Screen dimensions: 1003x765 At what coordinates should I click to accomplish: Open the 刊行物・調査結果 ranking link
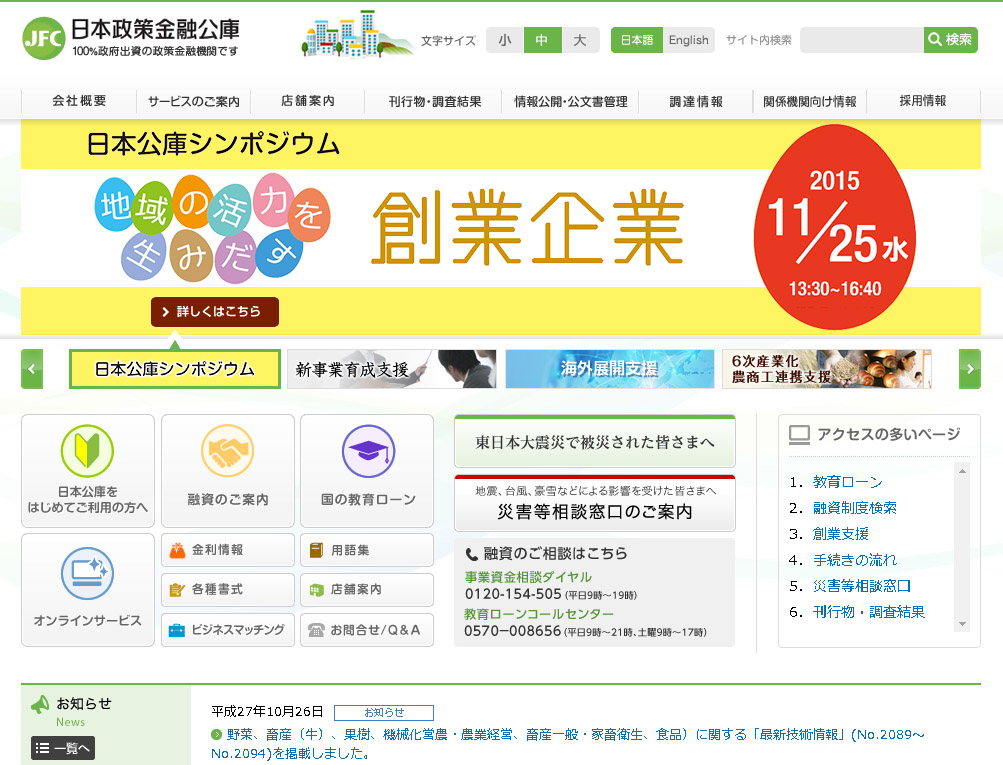point(869,612)
